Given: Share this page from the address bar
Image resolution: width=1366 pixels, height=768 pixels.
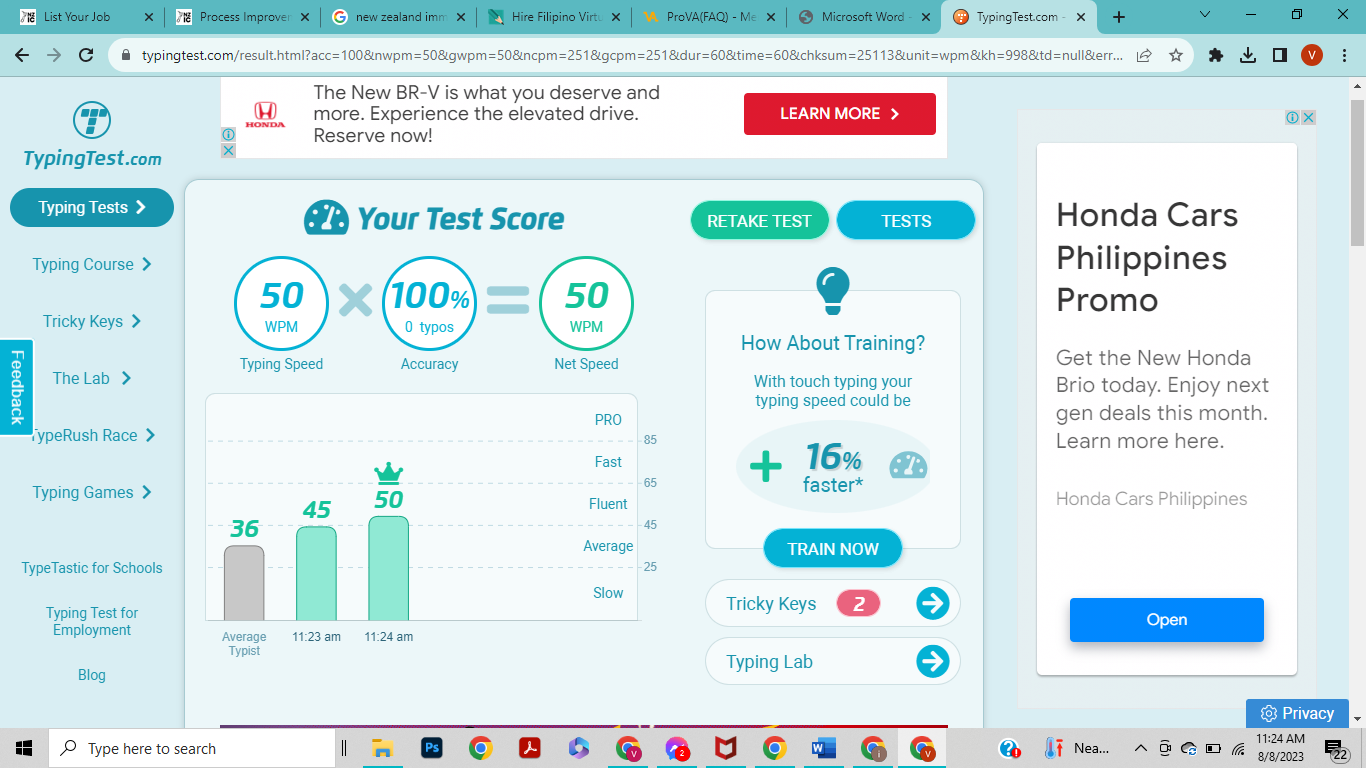Looking at the screenshot, I should [1144, 56].
